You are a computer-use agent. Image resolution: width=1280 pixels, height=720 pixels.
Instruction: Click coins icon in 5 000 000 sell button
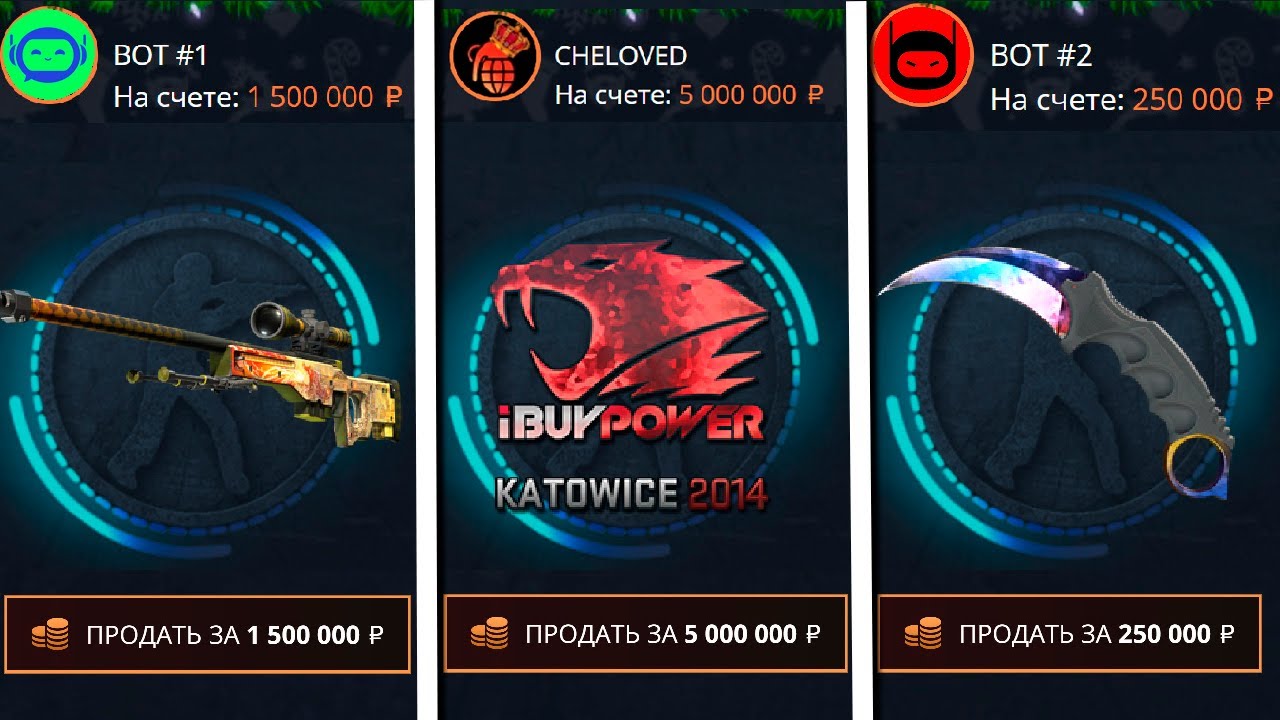click(x=489, y=635)
